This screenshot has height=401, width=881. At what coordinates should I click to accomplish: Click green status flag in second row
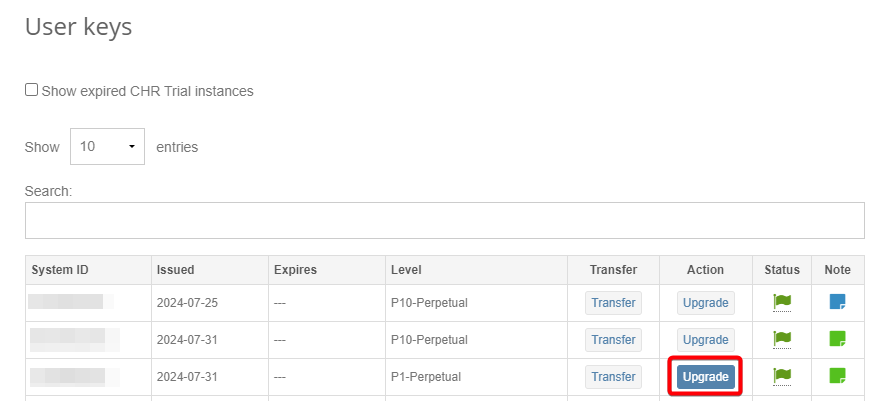(782, 339)
